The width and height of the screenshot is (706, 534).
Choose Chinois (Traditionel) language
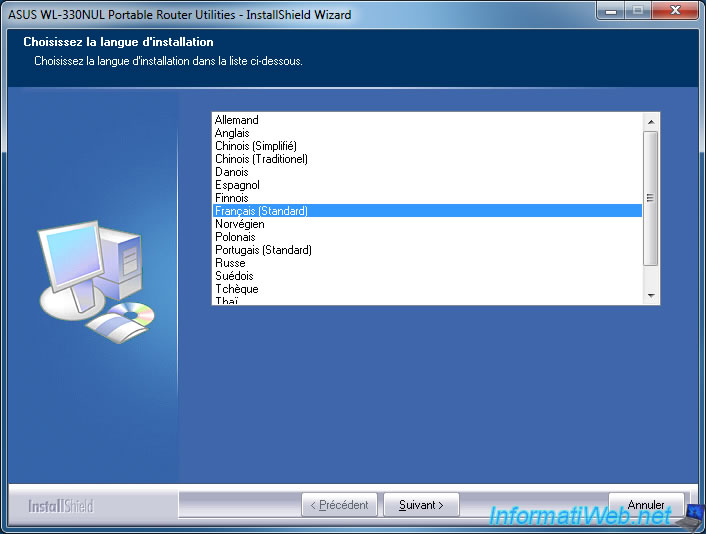(427, 159)
